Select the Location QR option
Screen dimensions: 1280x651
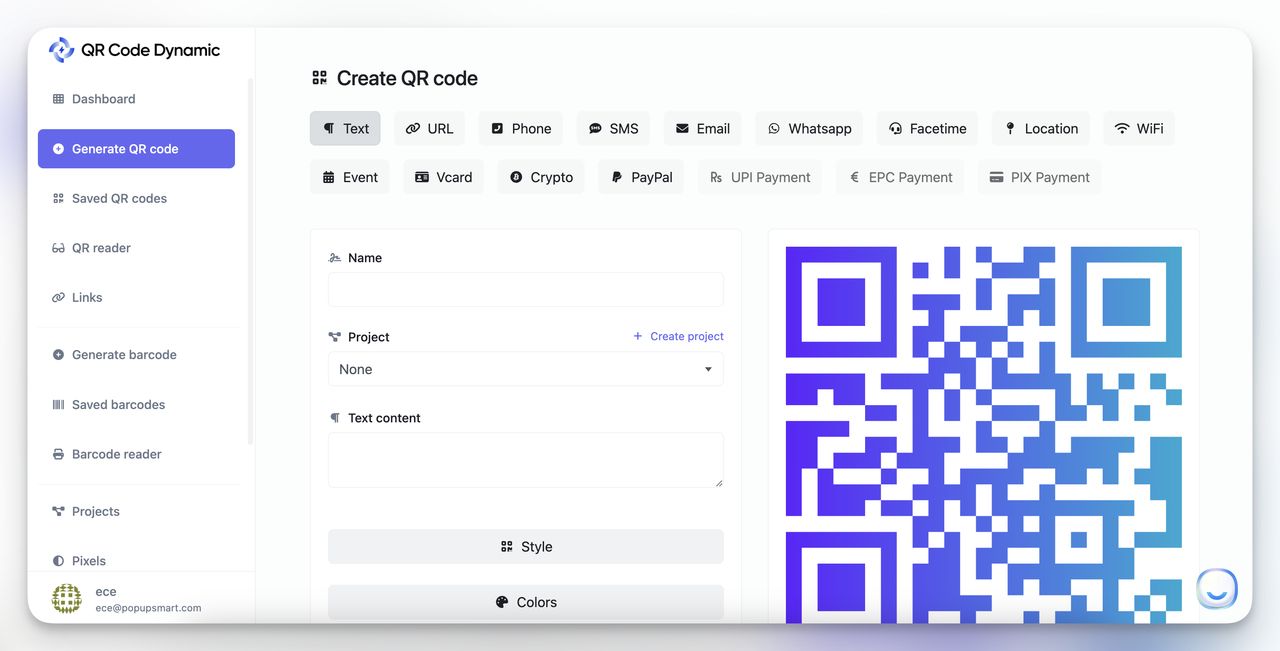(1040, 128)
